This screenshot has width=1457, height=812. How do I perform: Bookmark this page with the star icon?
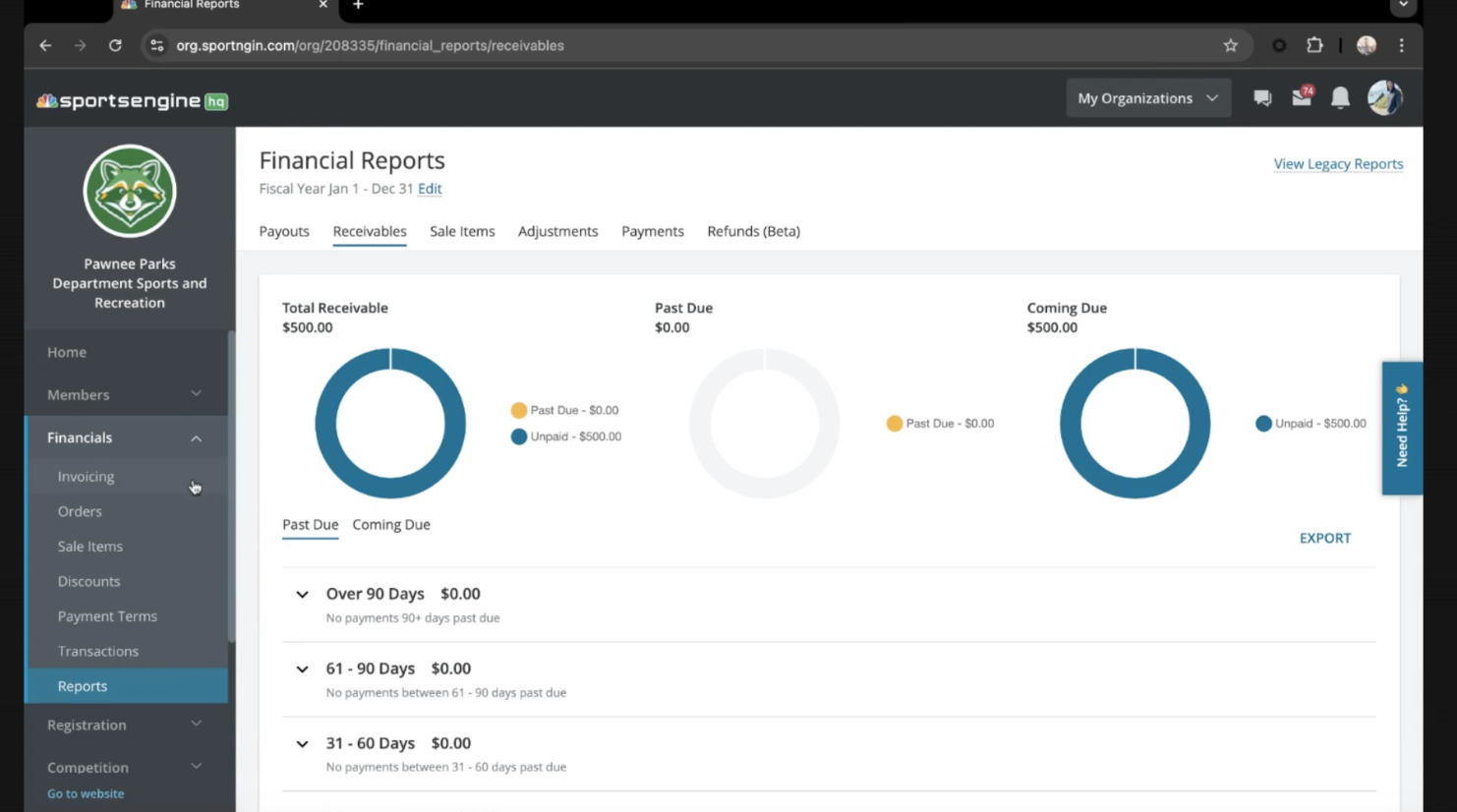pos(1230,45)
